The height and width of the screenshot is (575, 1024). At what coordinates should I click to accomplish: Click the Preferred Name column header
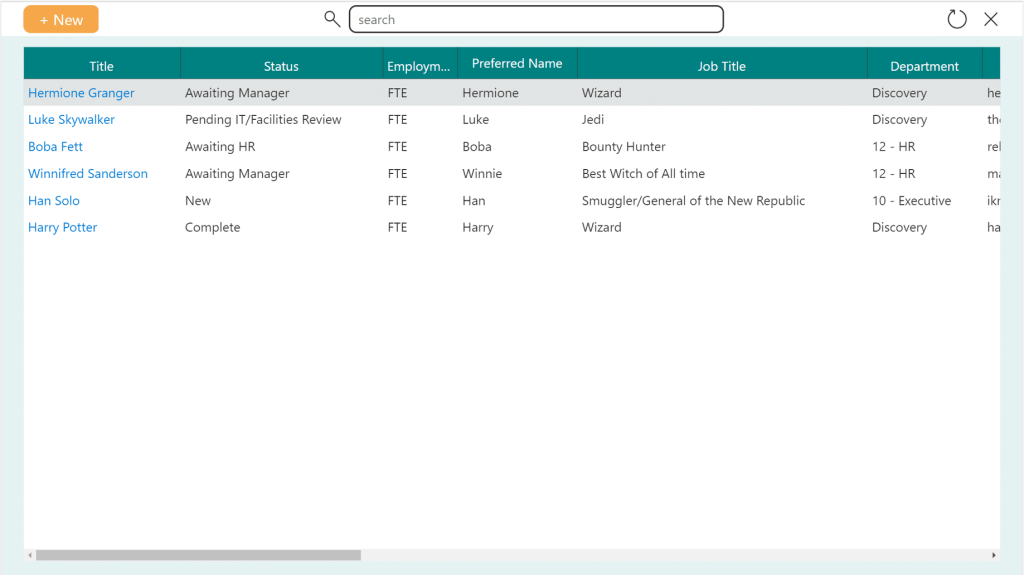coord(517,64)
